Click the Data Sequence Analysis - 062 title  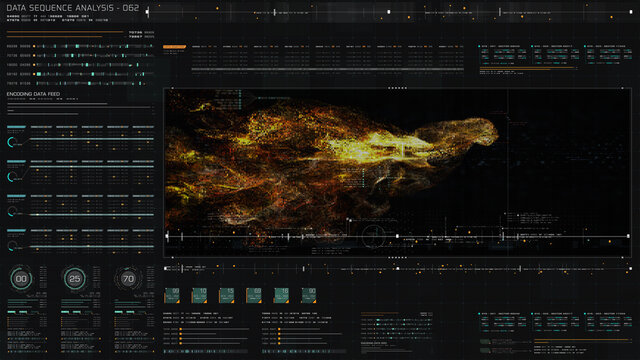coord(73,8)
